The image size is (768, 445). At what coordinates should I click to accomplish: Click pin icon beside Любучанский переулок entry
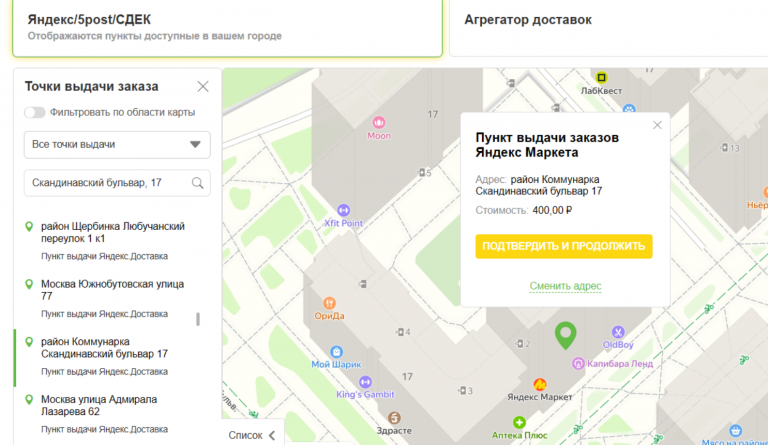29,227
